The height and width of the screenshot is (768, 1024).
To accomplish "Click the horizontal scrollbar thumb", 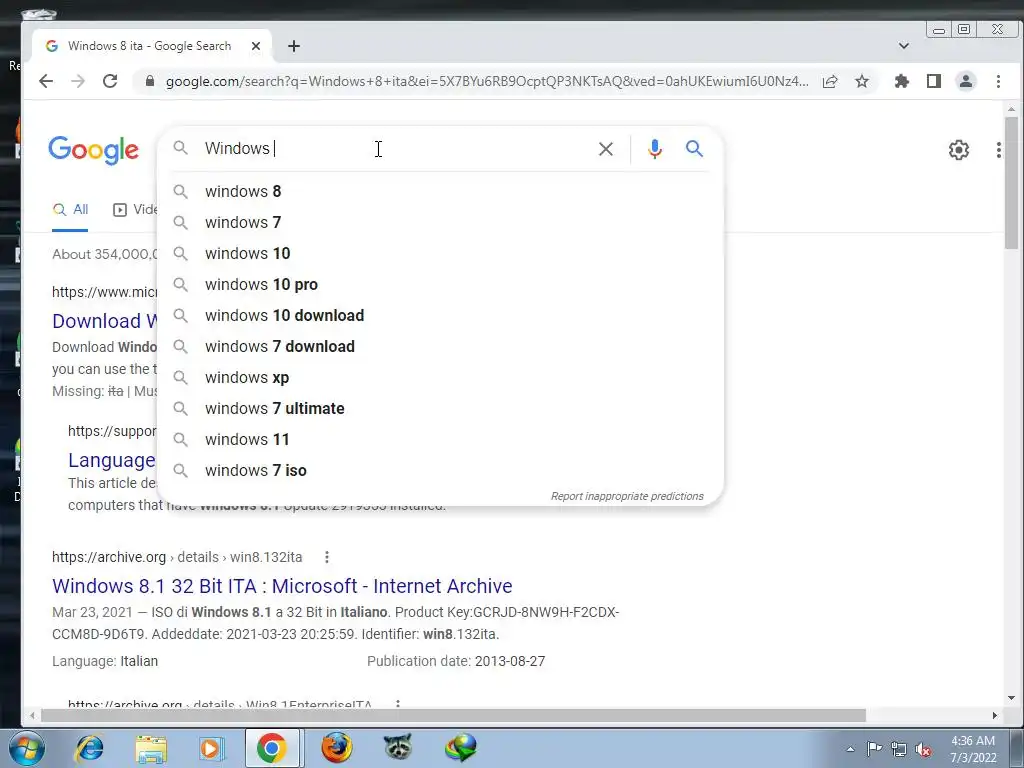I will [453, 716].
